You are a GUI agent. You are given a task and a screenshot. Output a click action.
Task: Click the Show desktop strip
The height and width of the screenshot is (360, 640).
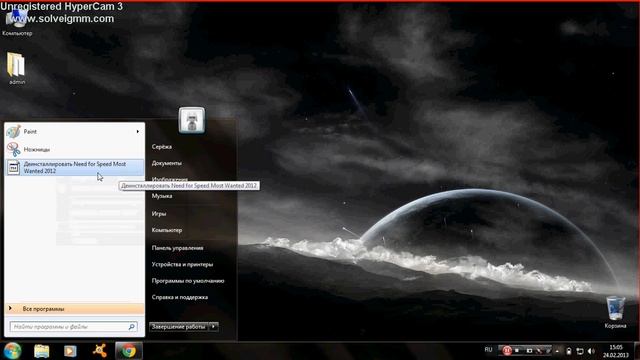click(x=637, y=351)
